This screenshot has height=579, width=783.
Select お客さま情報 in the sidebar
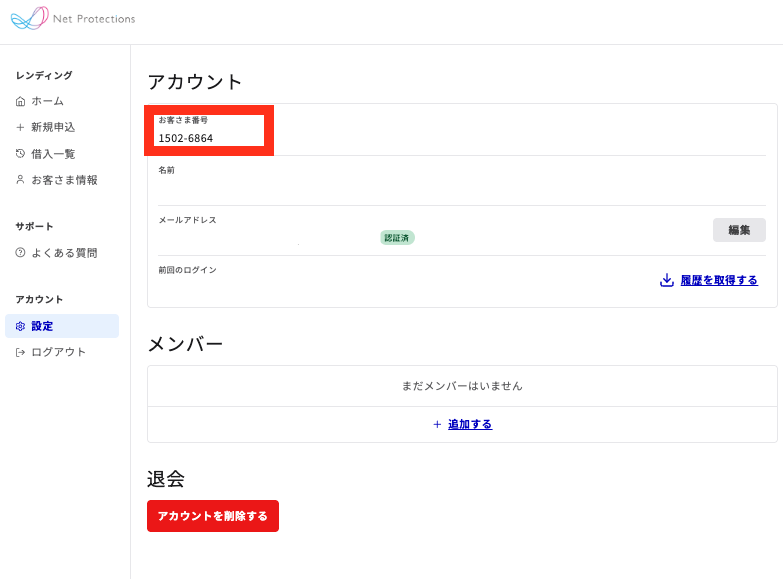64,180
